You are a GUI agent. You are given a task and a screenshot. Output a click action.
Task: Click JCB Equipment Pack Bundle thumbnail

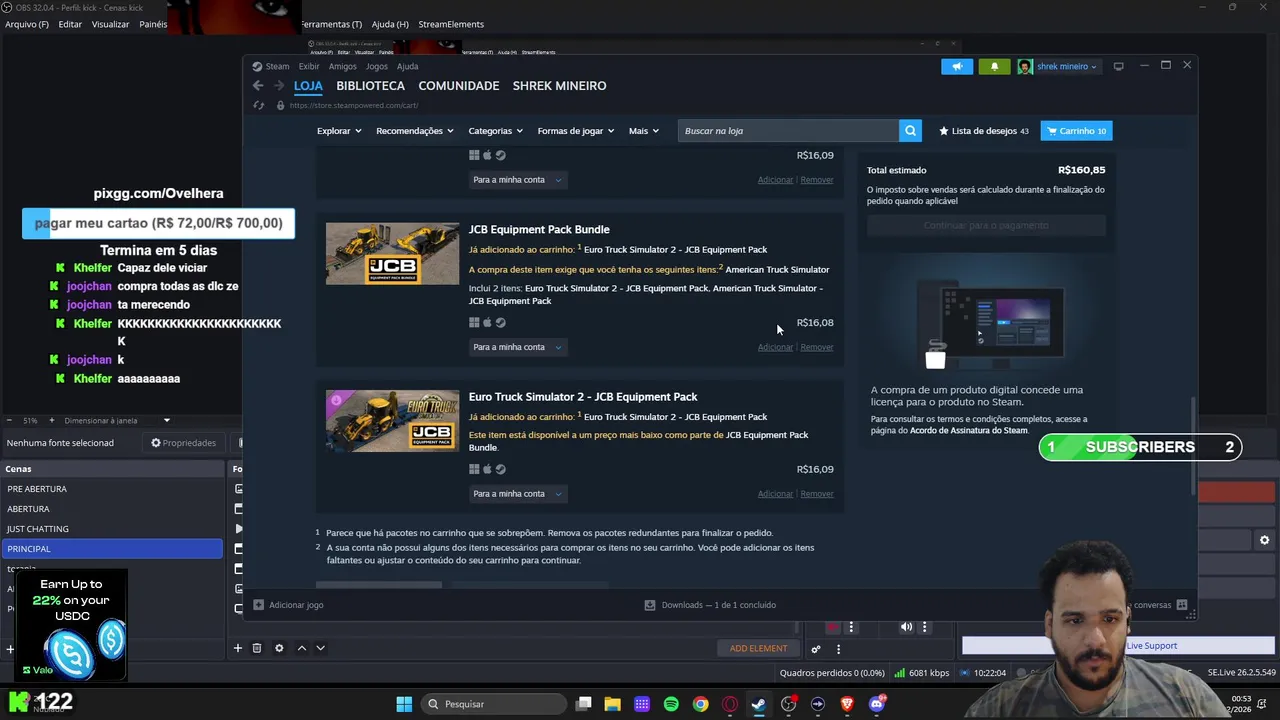point(392,254)
